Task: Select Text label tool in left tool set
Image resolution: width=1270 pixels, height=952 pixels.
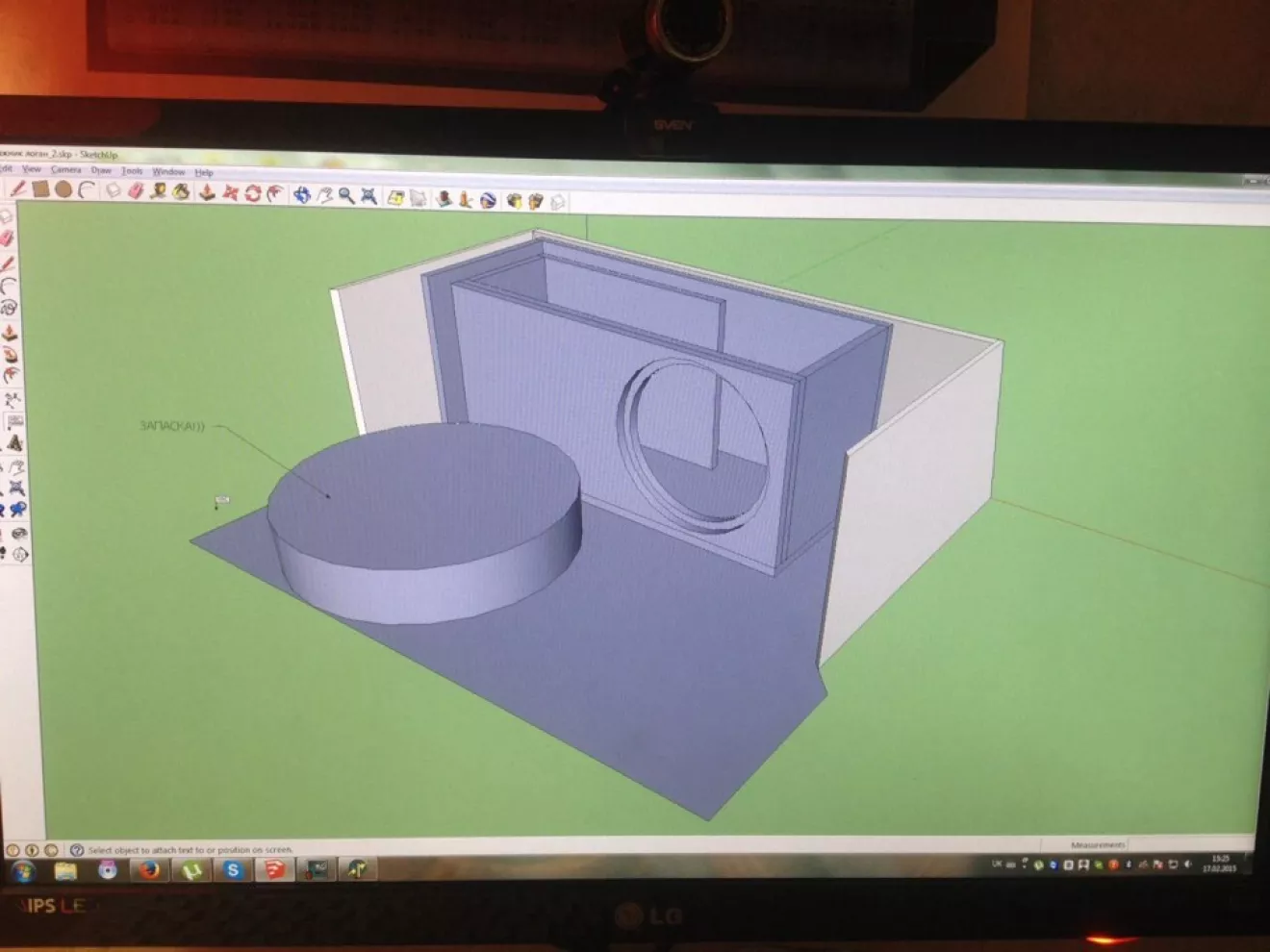Action: click(x=14, y=421)
